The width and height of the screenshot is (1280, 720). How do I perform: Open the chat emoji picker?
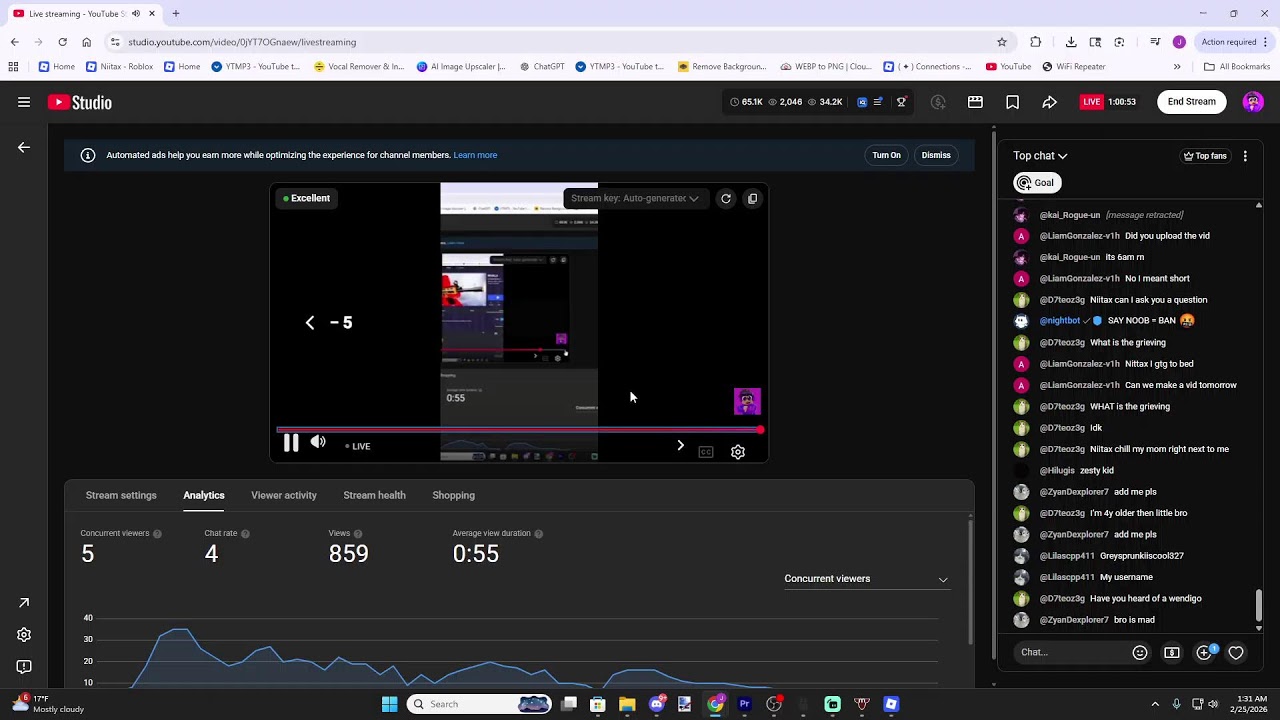pyautogui.click(x=1140, y=652)
